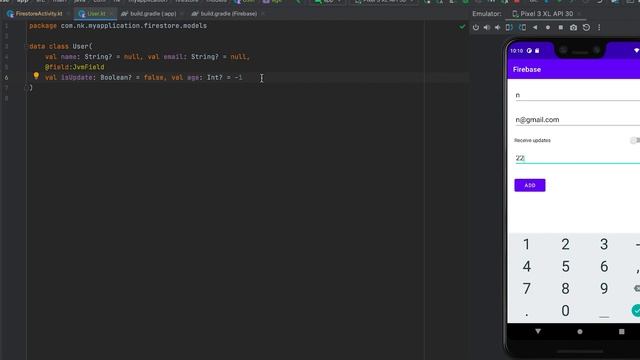This screenshot has height=360, width=640.
Task: Click the emulator toolbar Overview square
Action: point(561,27)
